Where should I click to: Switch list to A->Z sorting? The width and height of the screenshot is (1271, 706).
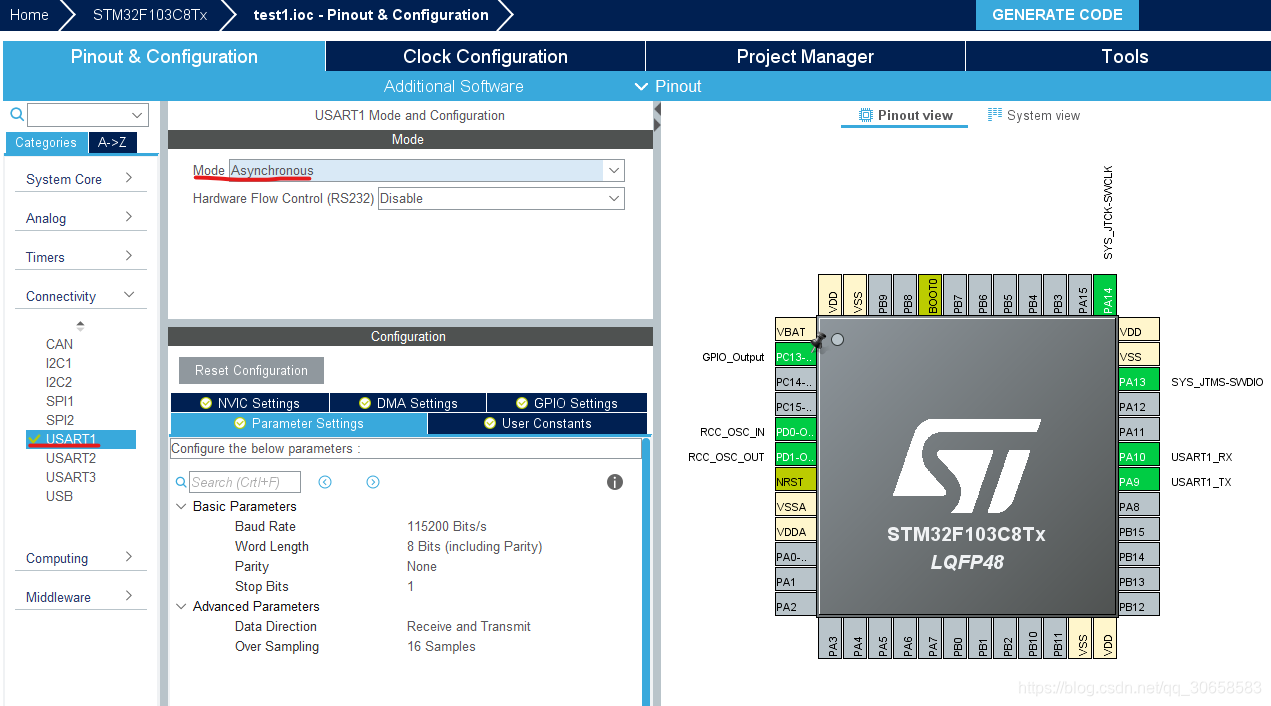click(112, 142)
